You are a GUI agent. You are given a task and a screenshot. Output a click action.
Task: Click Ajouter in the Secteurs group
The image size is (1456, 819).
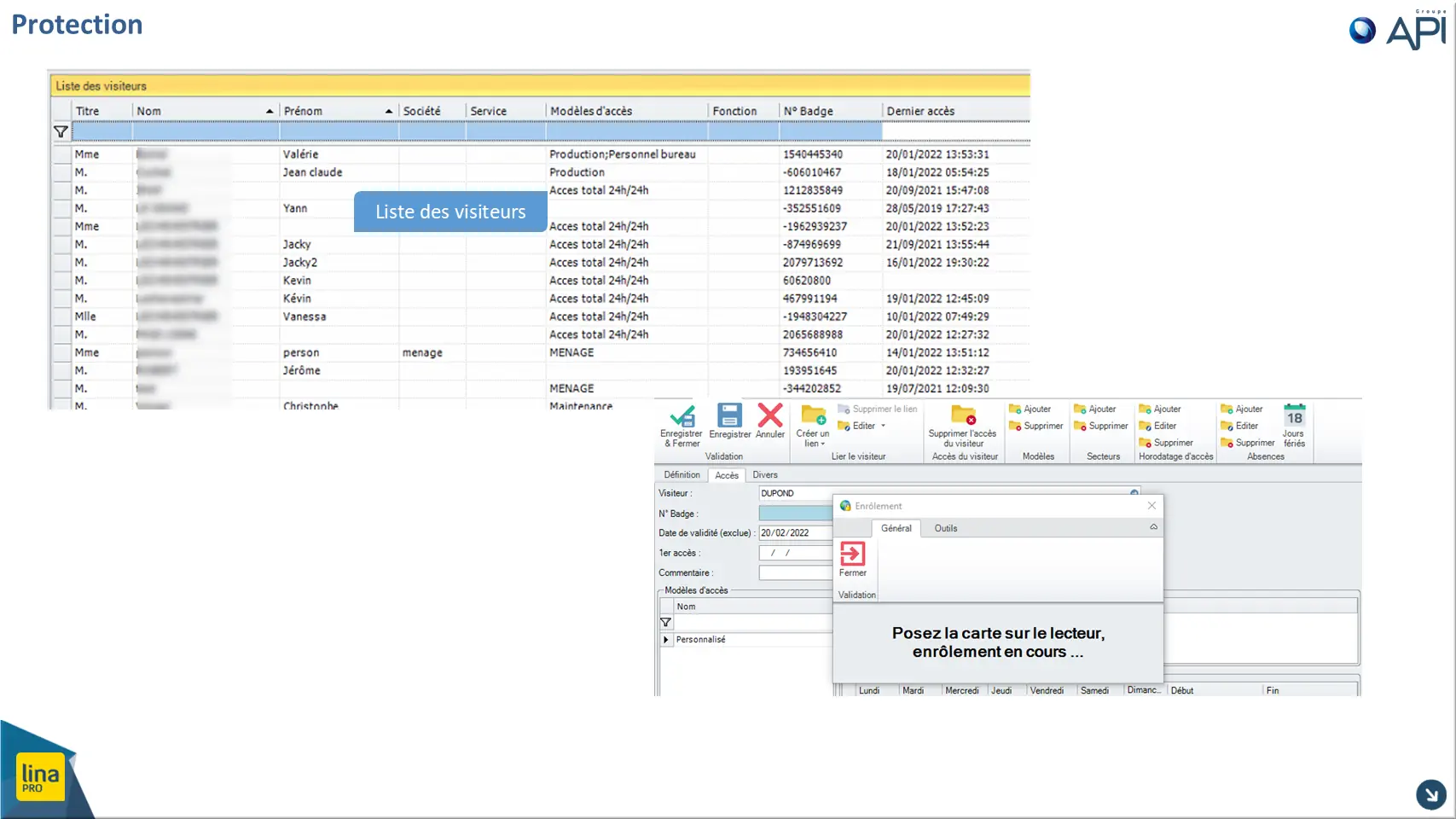1094,409
